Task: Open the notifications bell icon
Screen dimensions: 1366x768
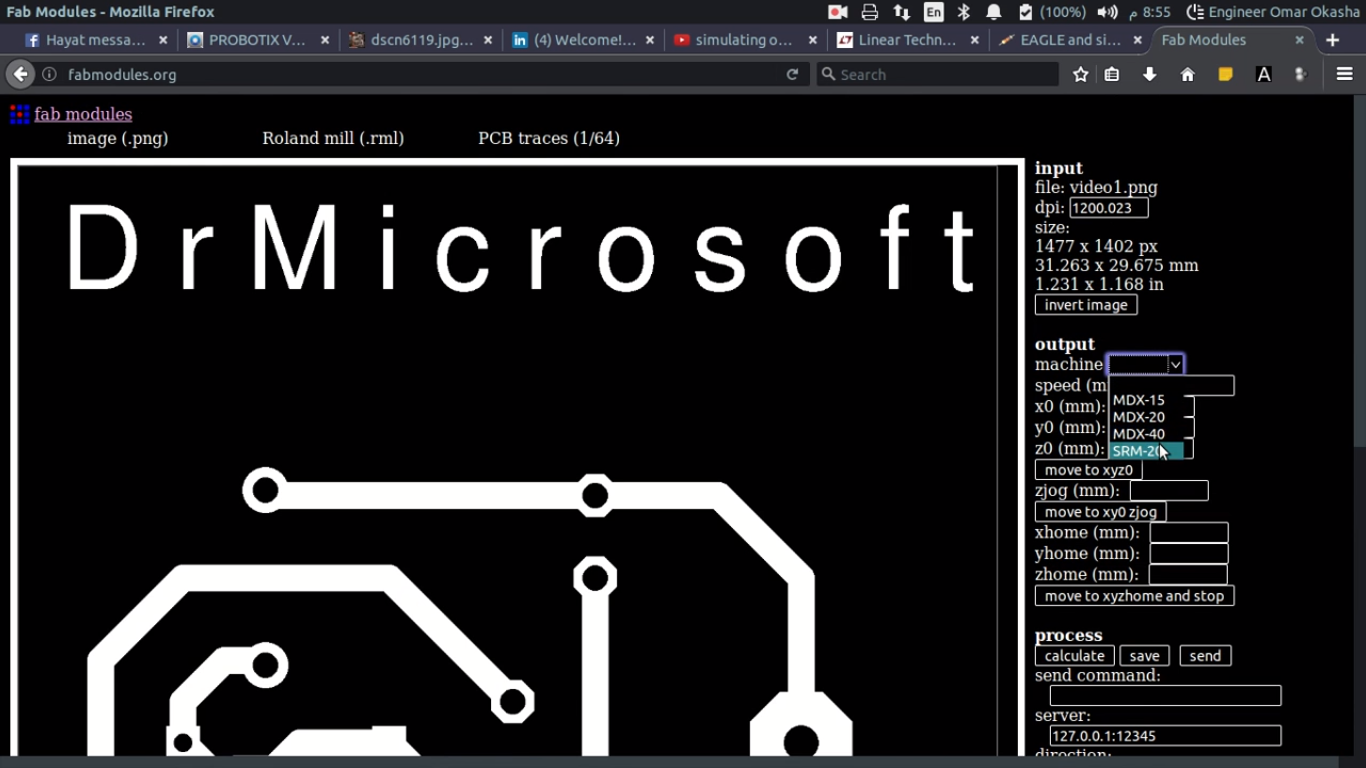Action: coord(994,12)
